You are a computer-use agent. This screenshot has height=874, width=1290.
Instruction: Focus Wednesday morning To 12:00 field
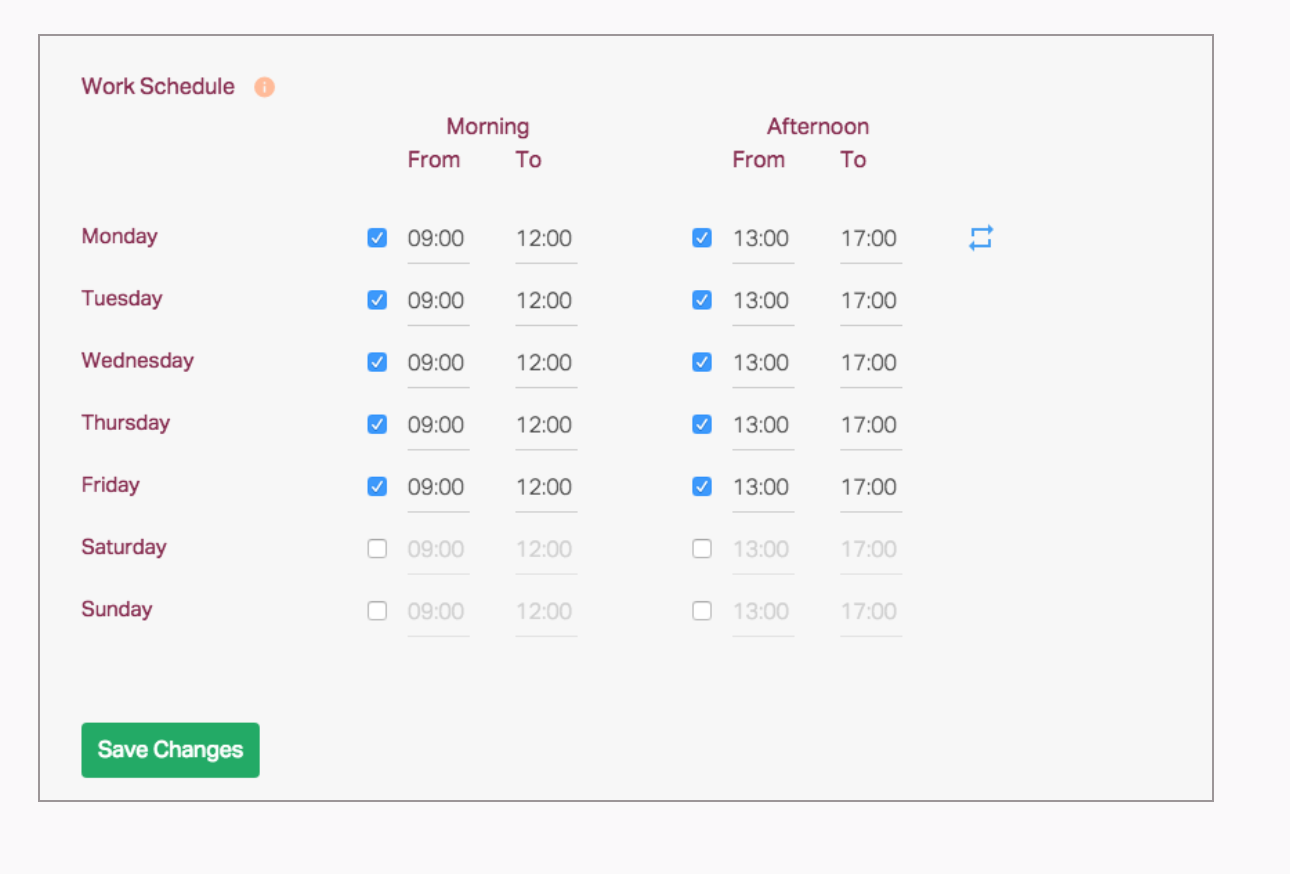[x=546, y=363]
